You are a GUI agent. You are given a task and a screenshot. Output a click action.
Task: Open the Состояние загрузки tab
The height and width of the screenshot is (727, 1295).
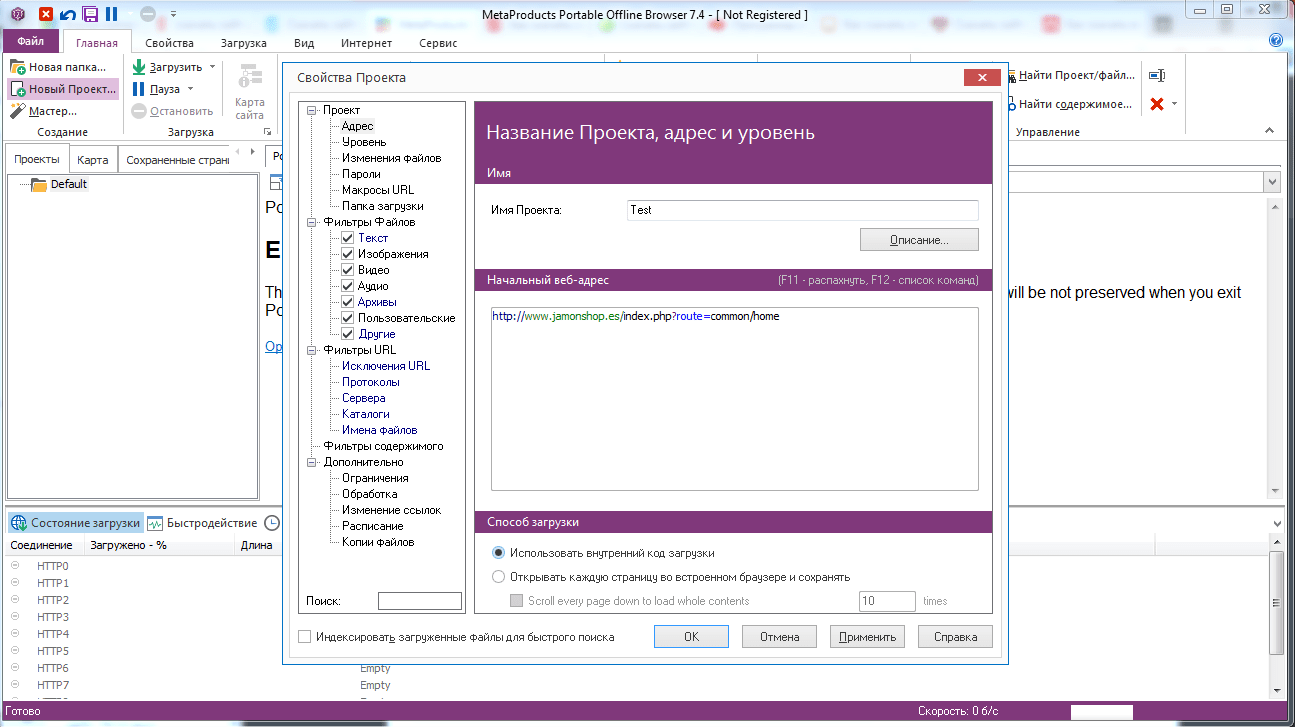(x=76, y=523)
